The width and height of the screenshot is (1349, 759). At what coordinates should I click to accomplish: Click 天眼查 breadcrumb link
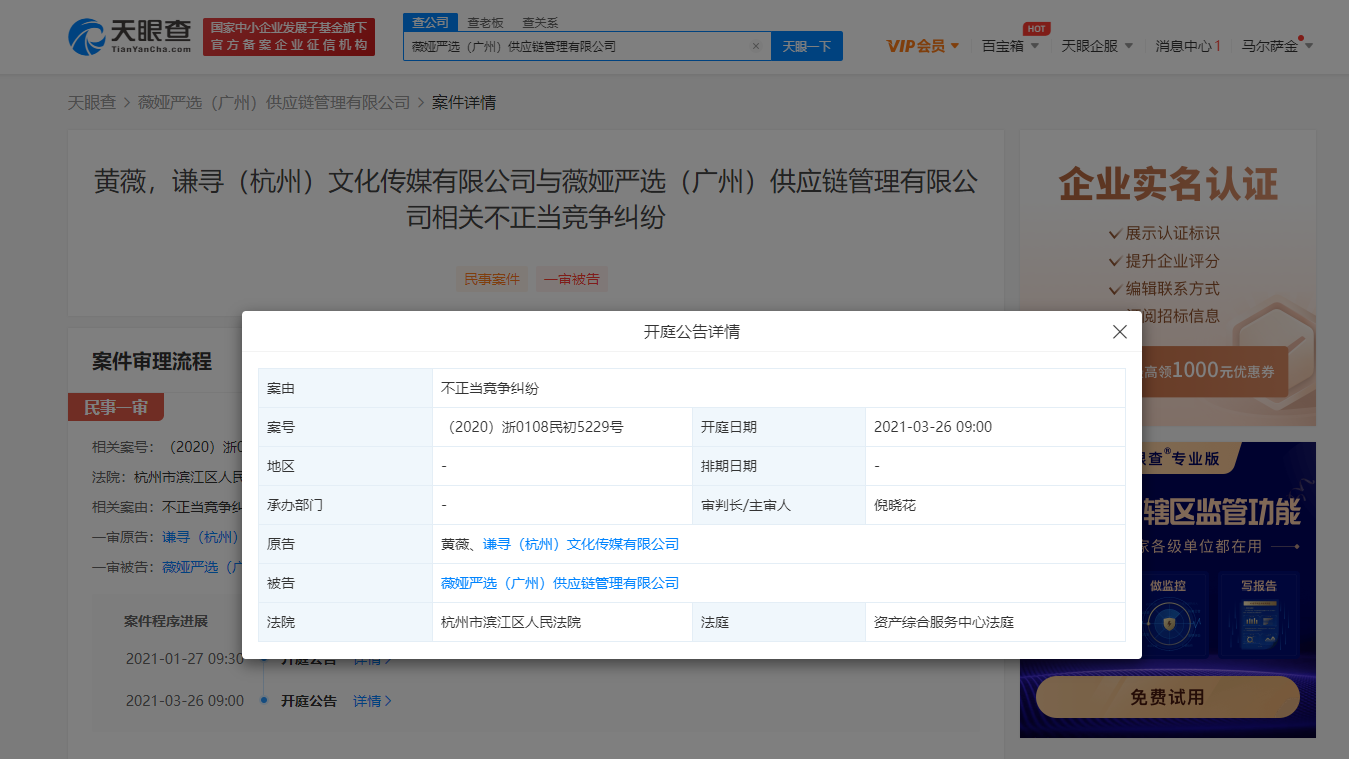[x=92, y=102]
